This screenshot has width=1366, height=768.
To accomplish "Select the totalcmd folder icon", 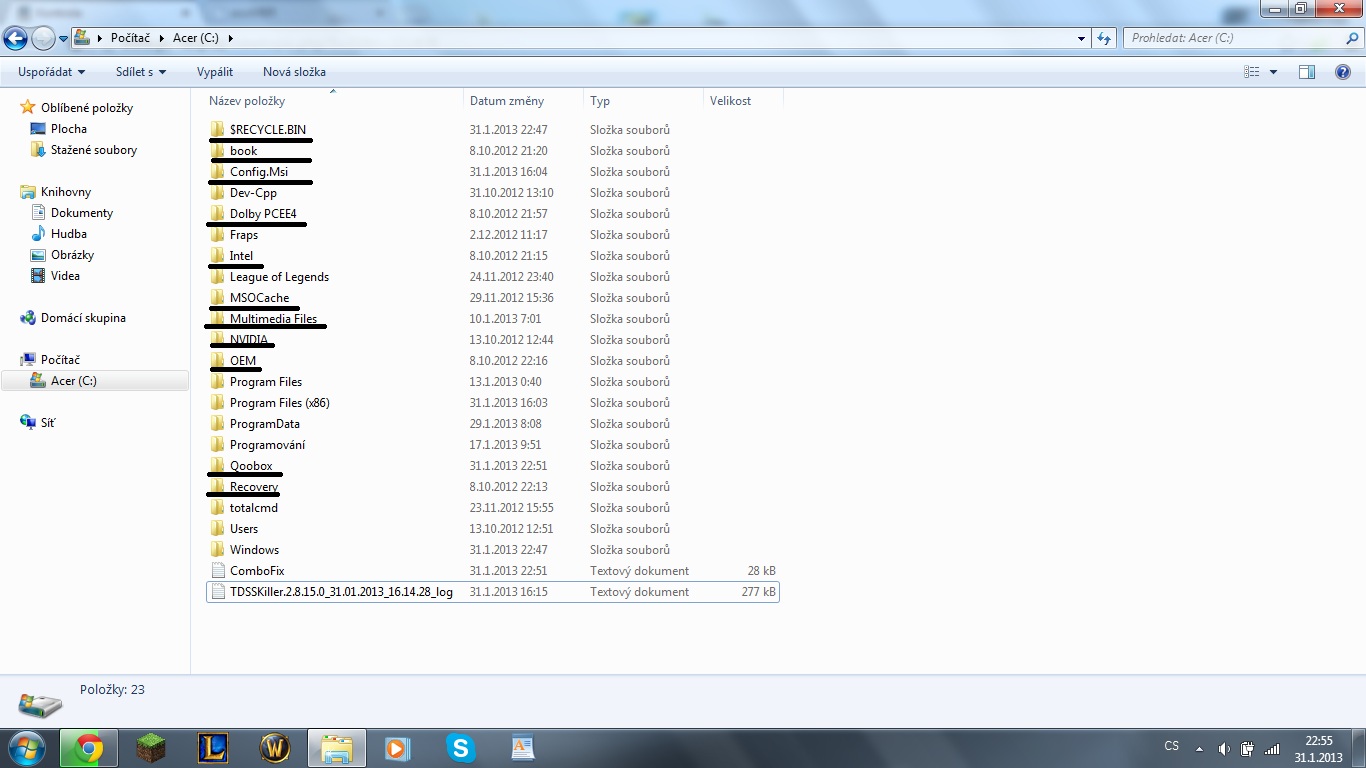I will pyautogui.click(x=218, y=508).
